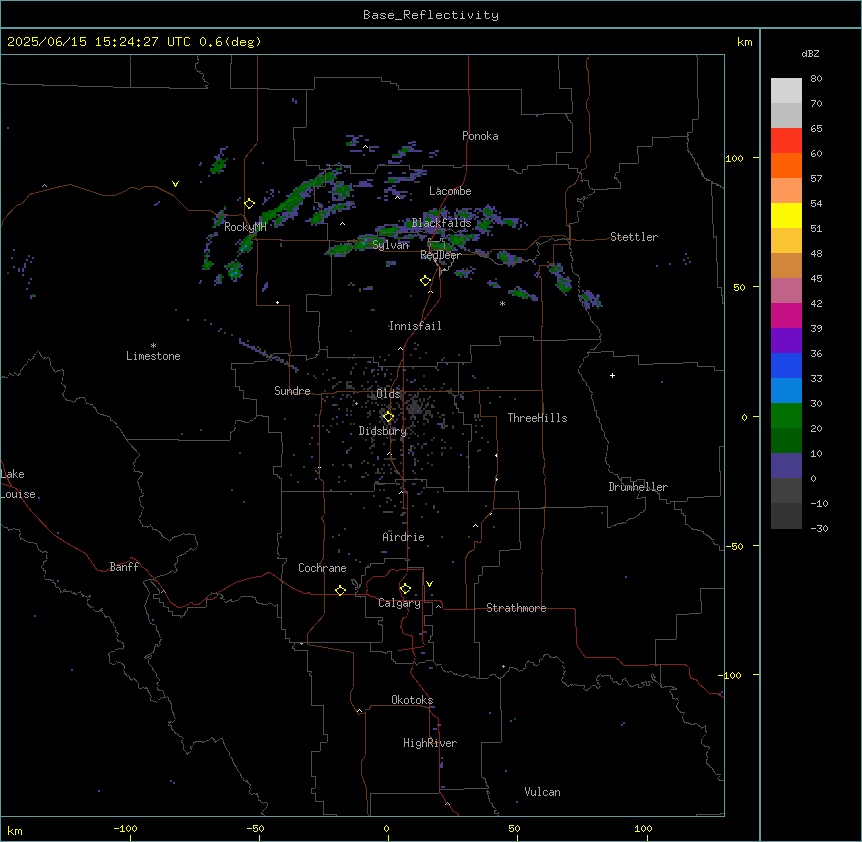This screenshot has width=862, height=842.
Task: Click the HighRiver label
Action: click(430, 743)
